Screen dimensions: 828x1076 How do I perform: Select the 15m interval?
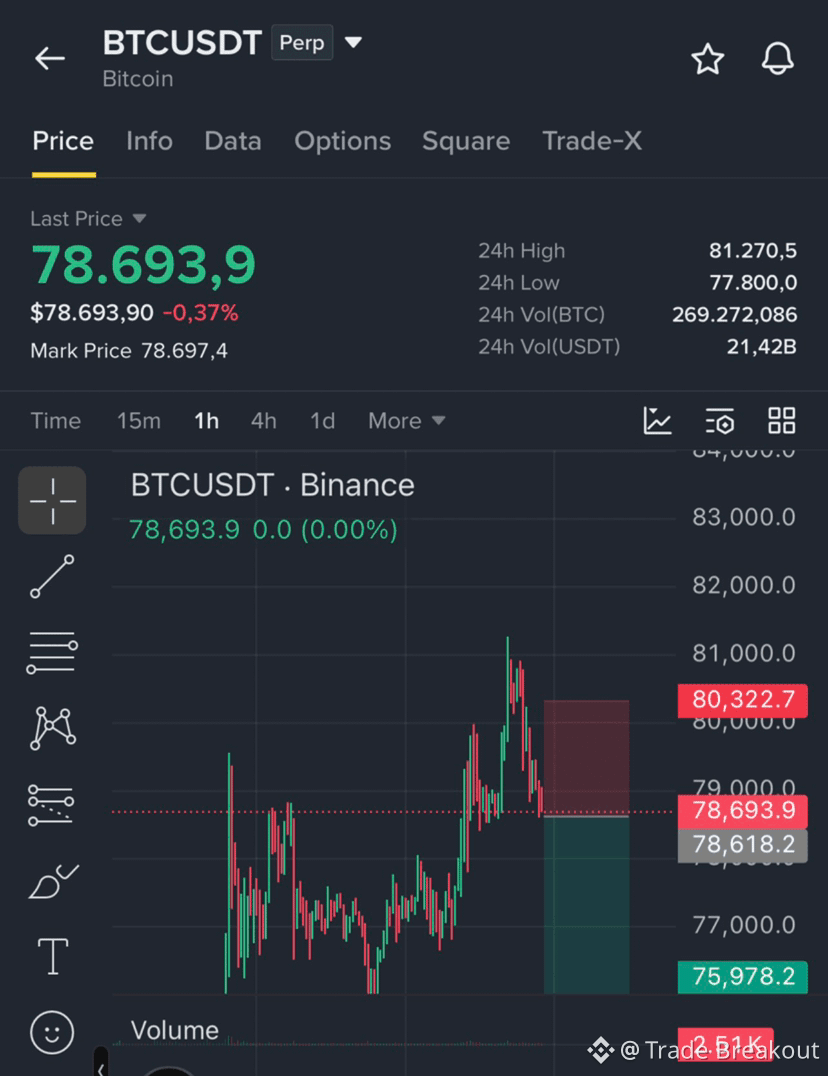coord(139,421)
